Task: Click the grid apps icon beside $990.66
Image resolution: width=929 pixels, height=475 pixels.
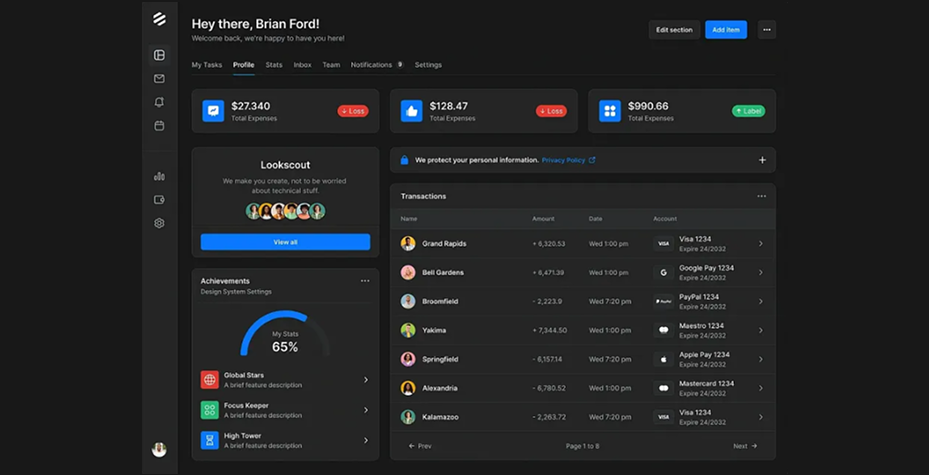Action: click(610, 111)
